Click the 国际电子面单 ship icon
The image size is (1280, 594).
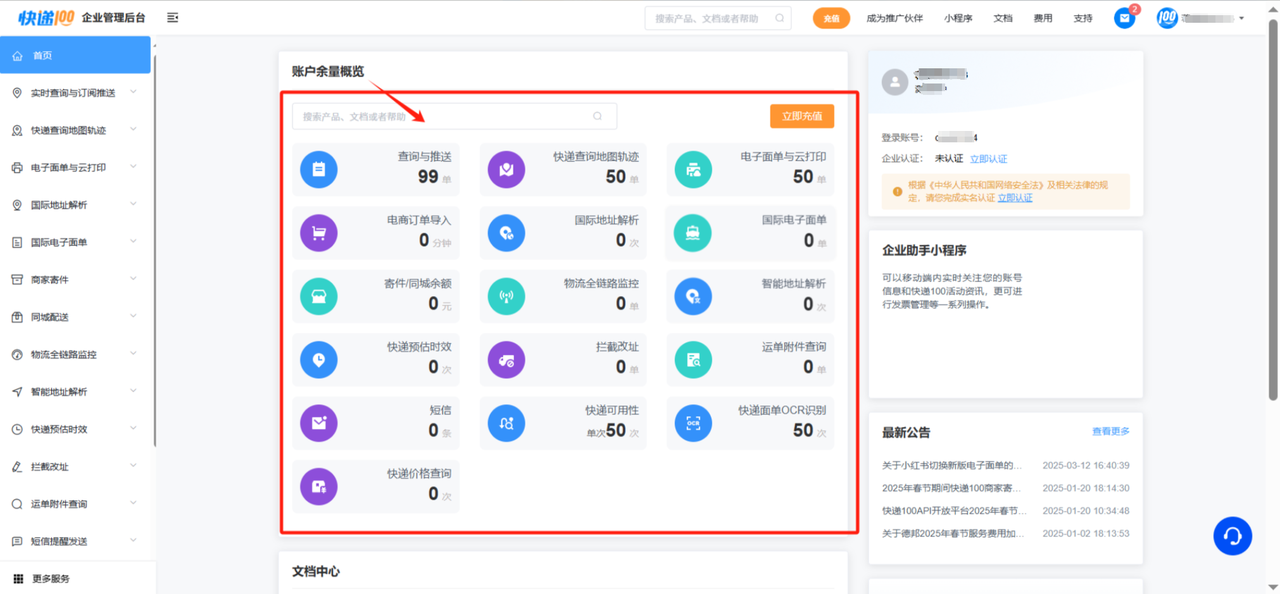coord(693,233)
